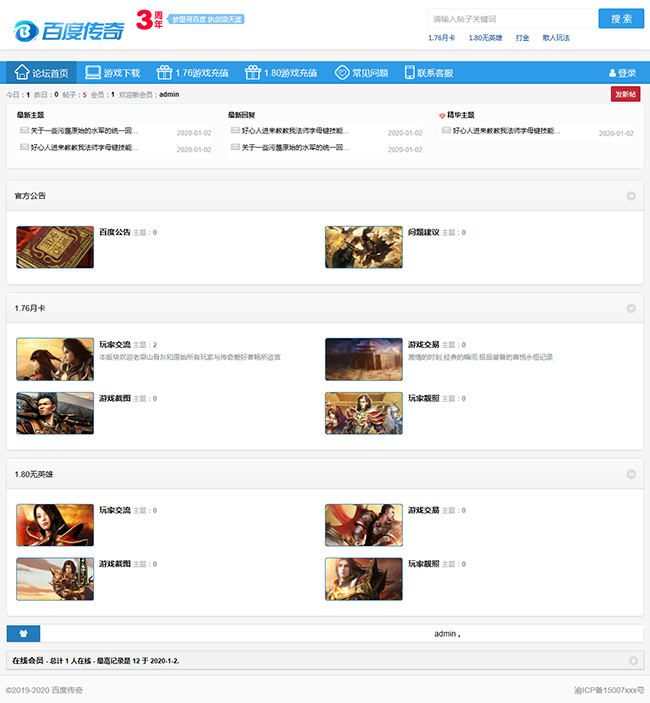The image size is (650, 703).
Task: Click the monitor icon for 游戏下载
Action: click(x=93, y=72)
